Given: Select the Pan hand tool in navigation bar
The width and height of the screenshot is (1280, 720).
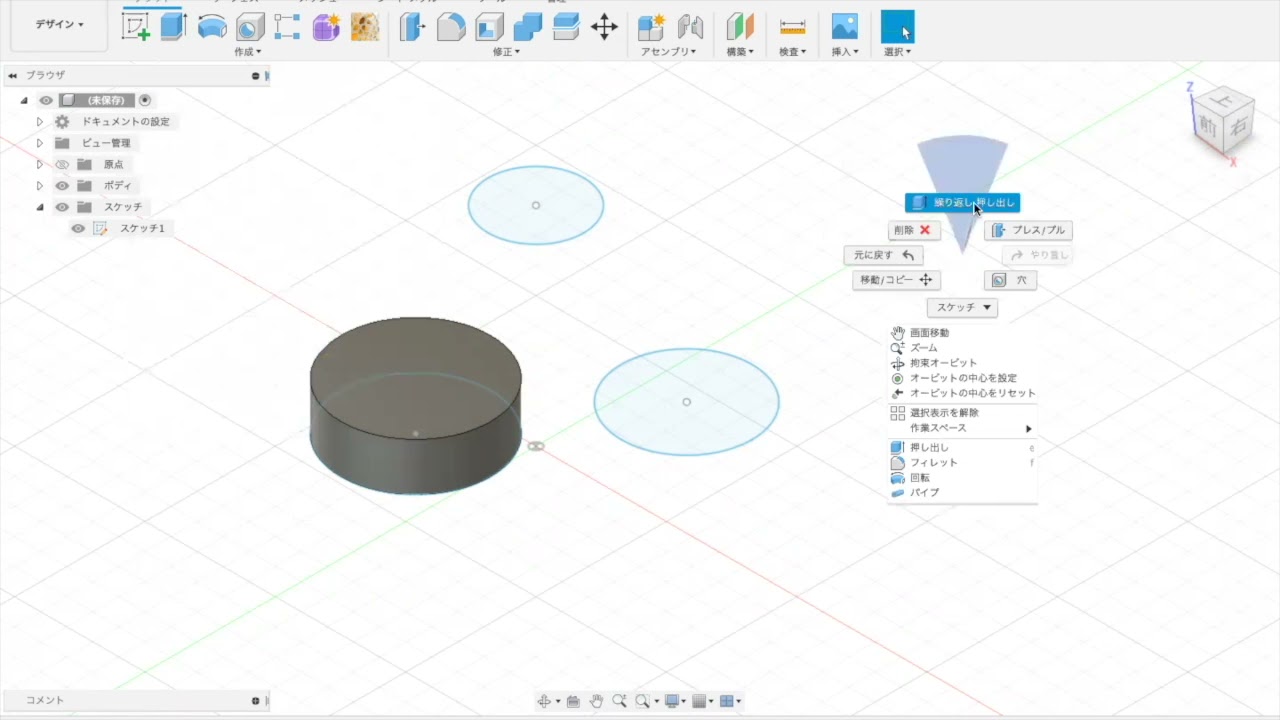Looking at the screenshot, I should pyautogui.click(x=596, y=702).
